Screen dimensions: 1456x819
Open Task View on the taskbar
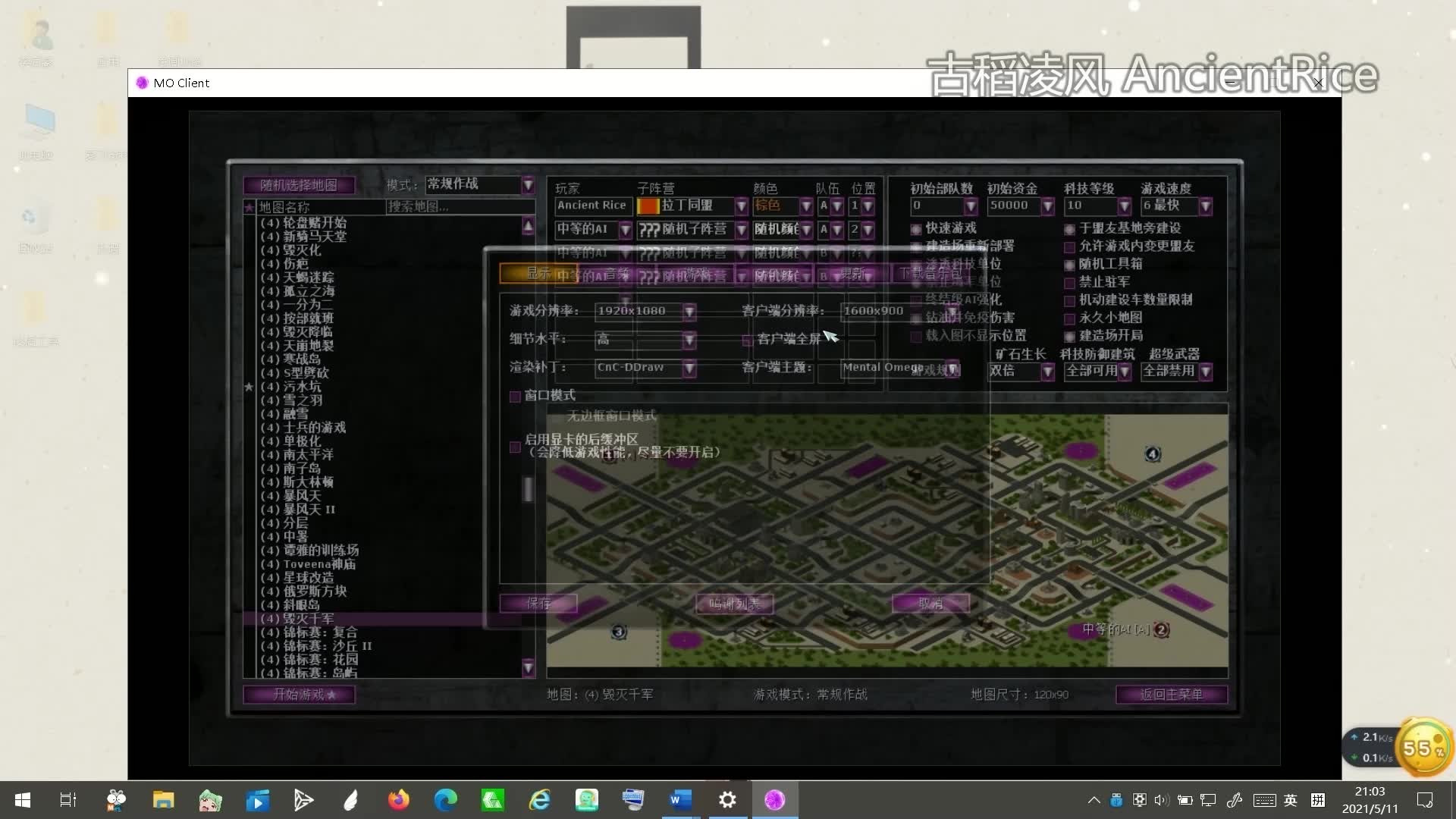click(68, 800)
